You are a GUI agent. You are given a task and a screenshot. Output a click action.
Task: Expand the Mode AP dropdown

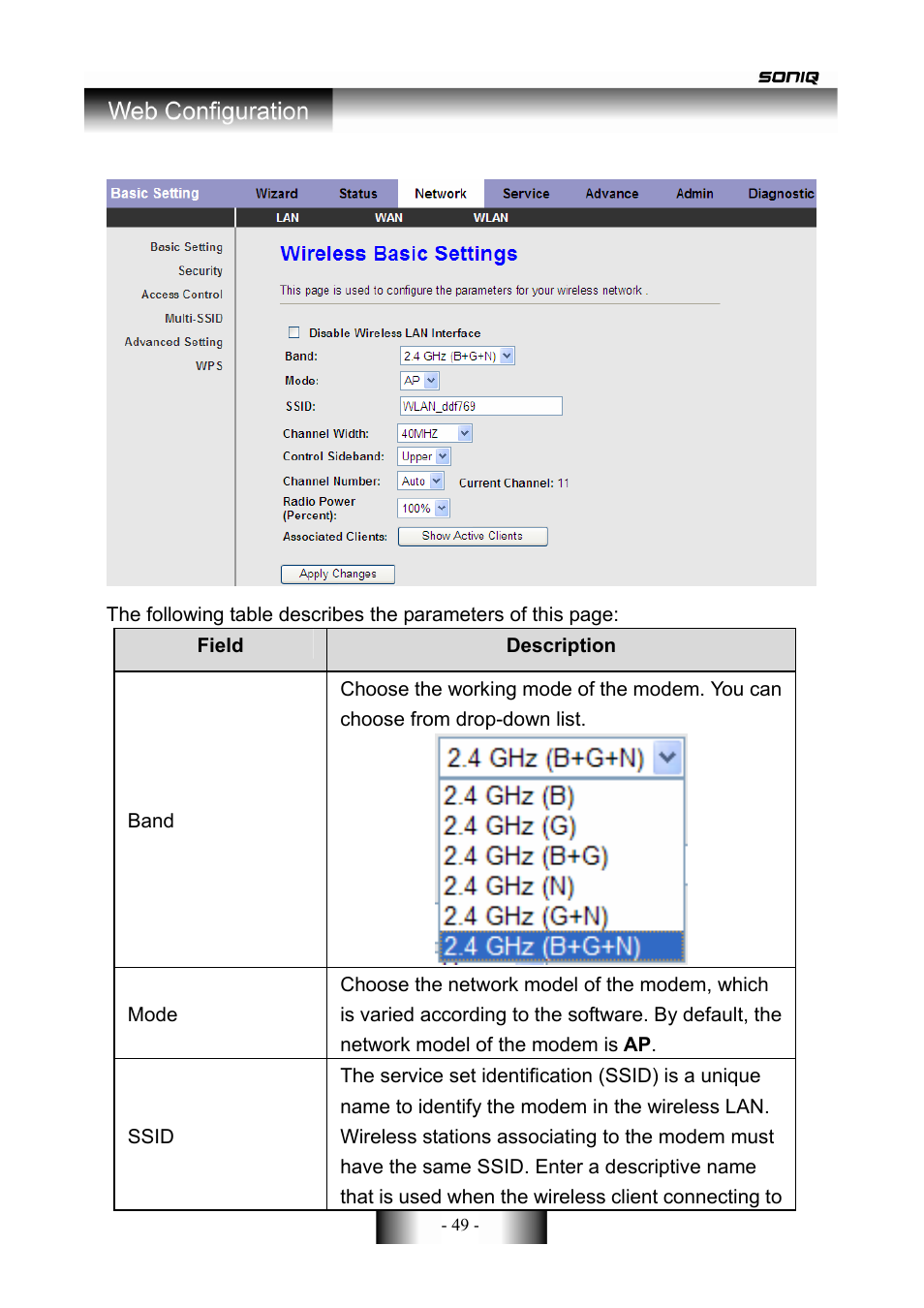click(420, 381)
